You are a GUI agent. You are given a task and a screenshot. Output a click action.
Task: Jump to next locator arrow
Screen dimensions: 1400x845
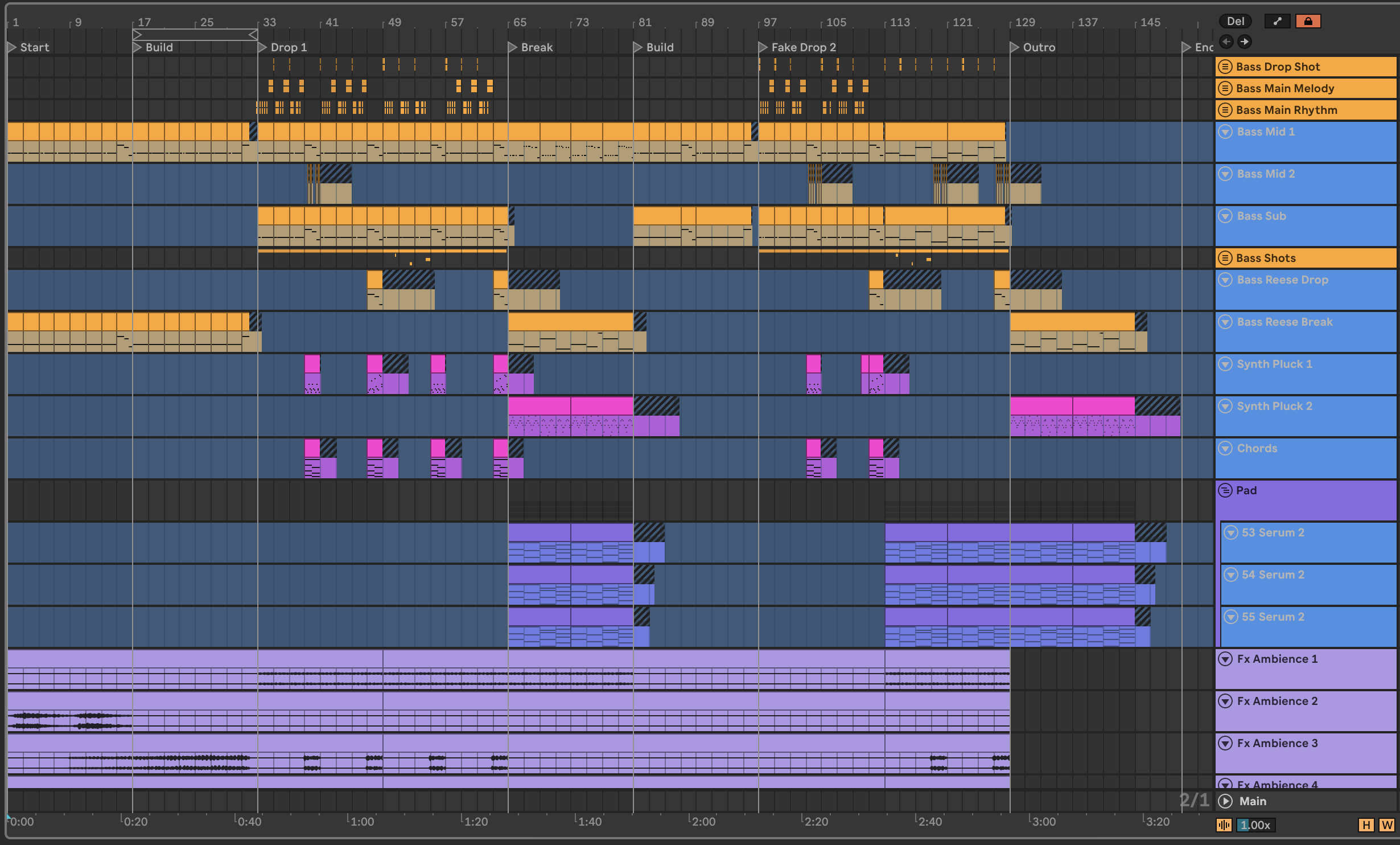pyautogui.click(x=1245, y=42)
